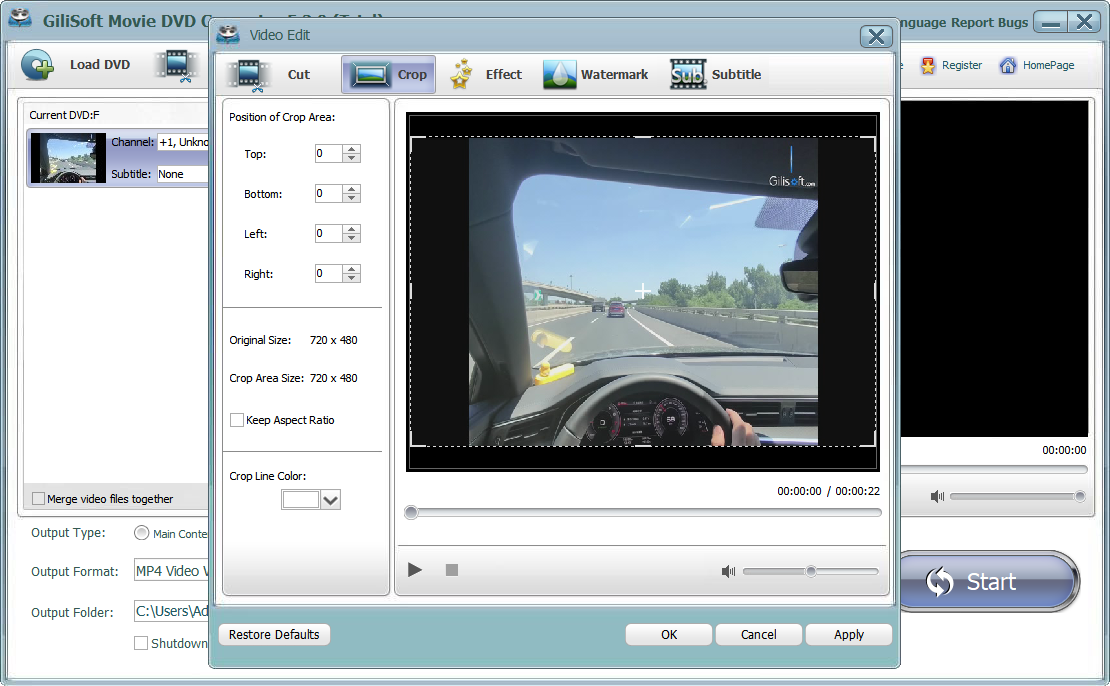Confirm with the OK button
Screen dimensions: 1110x686
point(669,634)
